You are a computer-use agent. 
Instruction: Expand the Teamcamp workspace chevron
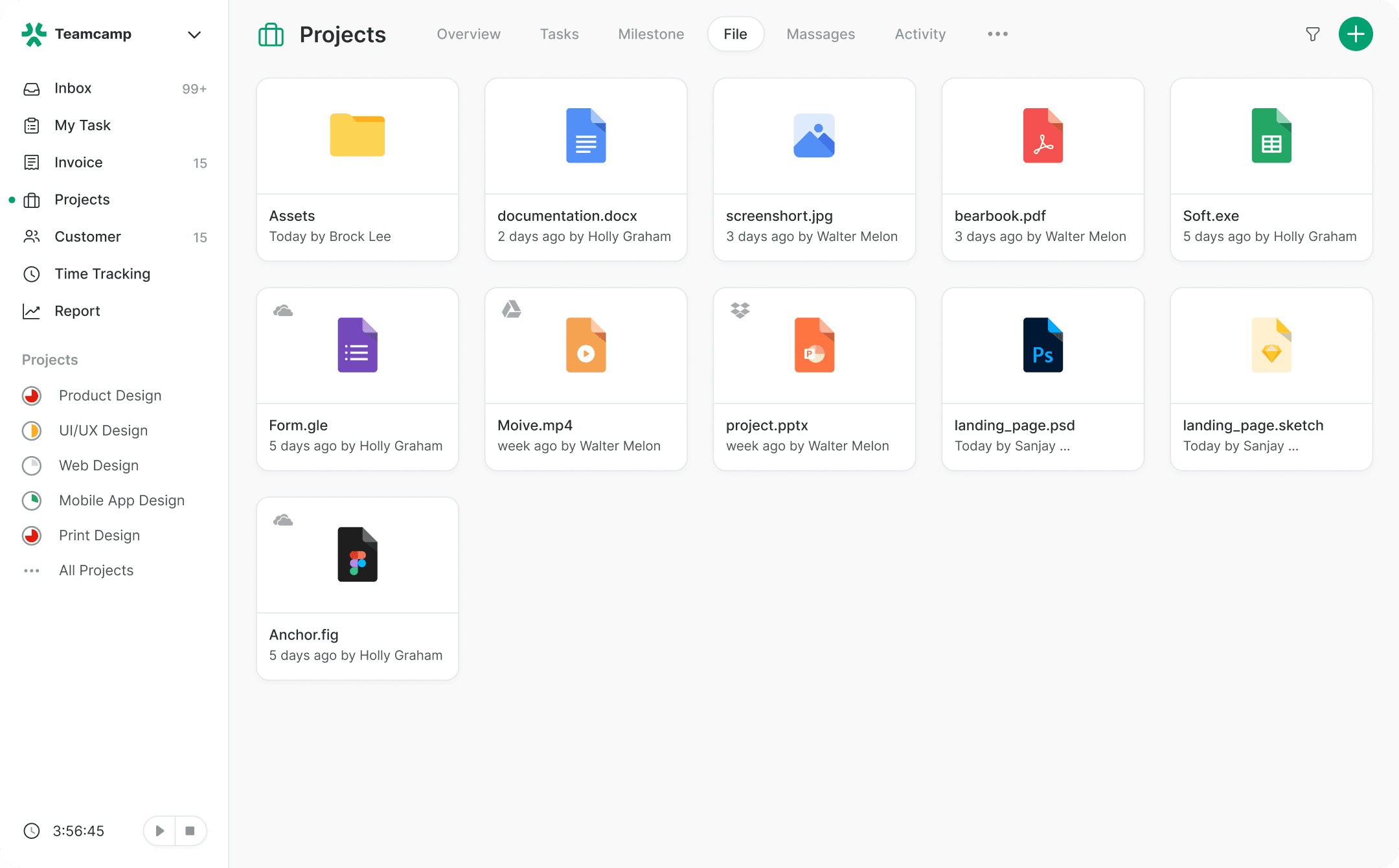point(194,34)
